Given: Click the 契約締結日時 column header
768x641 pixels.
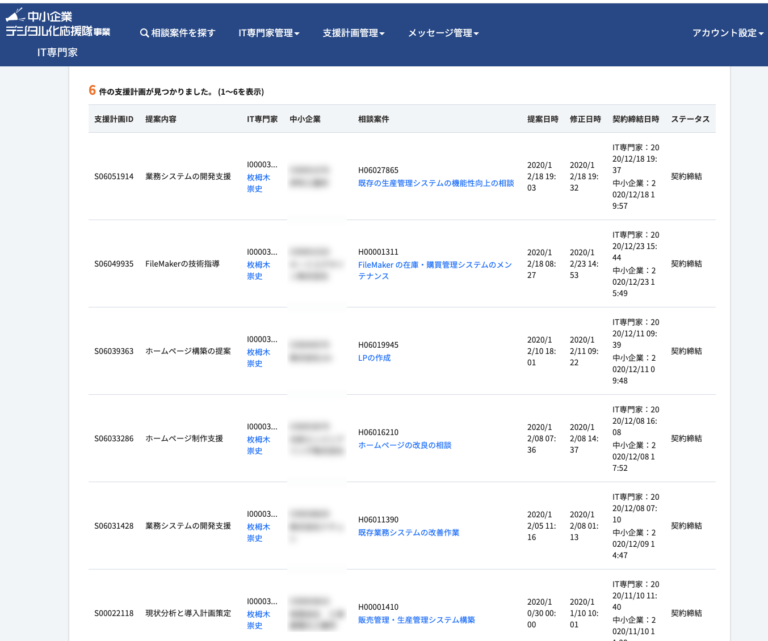Looking at the screenshot, I should click(x=636, y=119).
